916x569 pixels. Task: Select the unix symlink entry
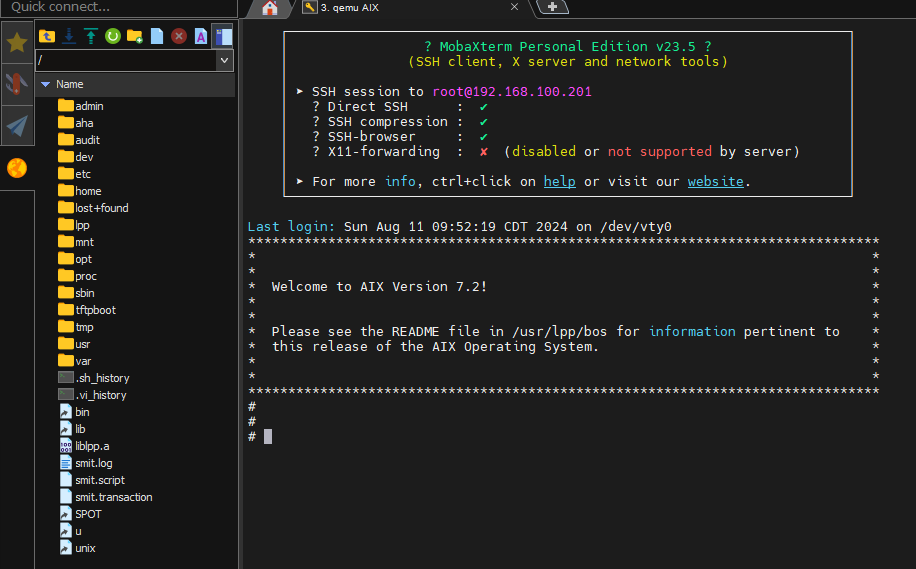click(x=78, y=548)
